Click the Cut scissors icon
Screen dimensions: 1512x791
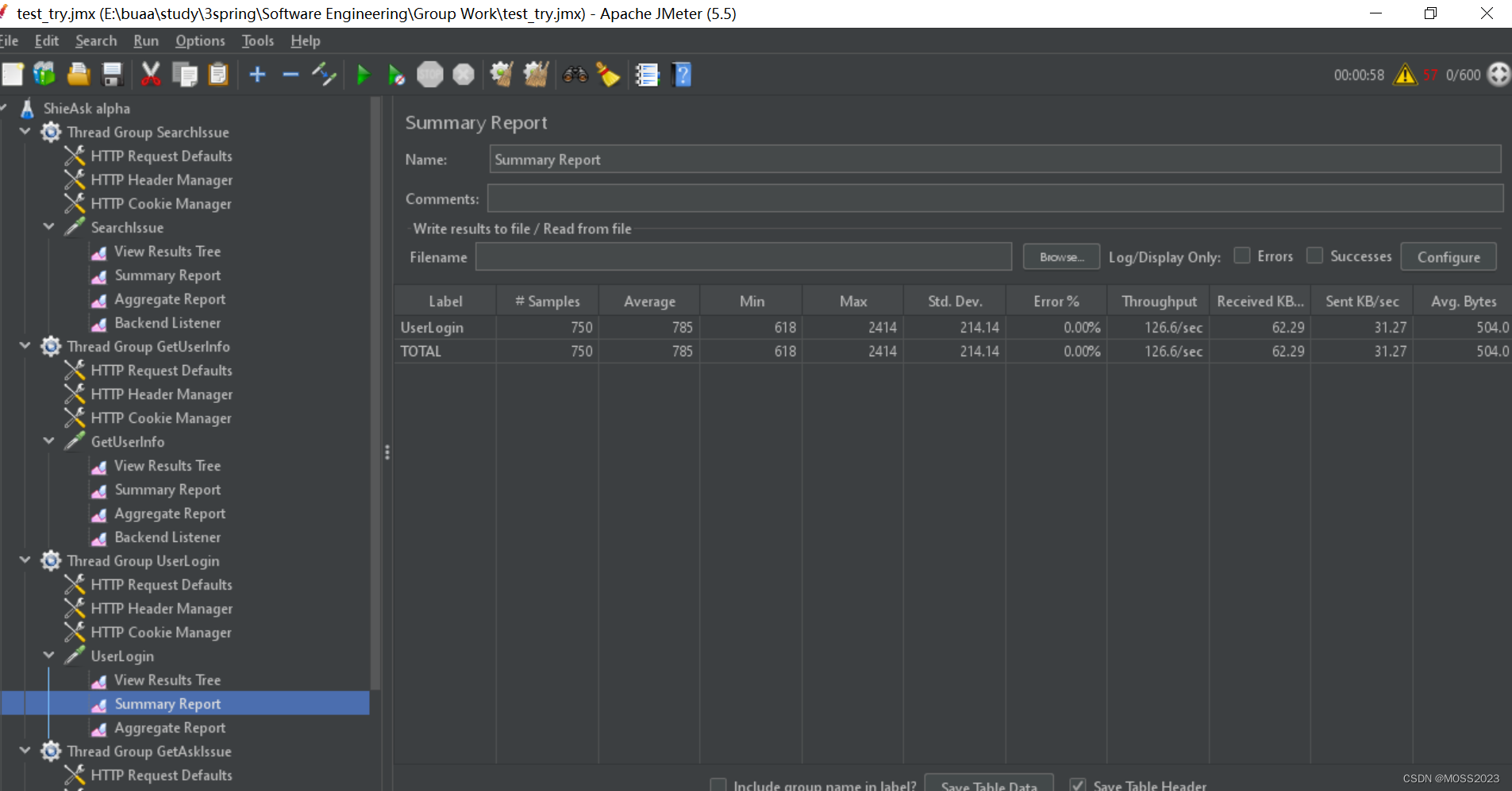pyautogui.click(x=151, y=75)
